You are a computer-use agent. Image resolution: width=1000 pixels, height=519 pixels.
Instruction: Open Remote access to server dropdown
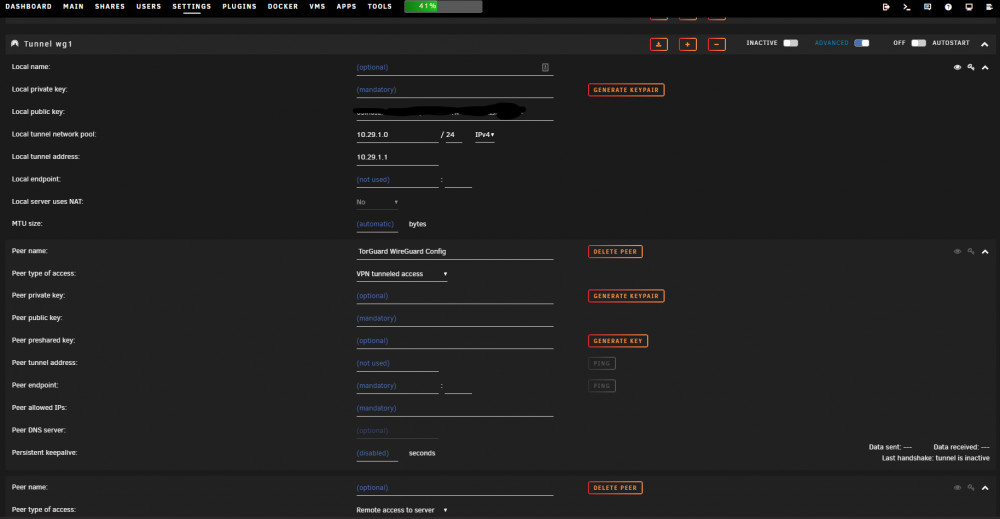pyautogui.click(x=402, y=510)
